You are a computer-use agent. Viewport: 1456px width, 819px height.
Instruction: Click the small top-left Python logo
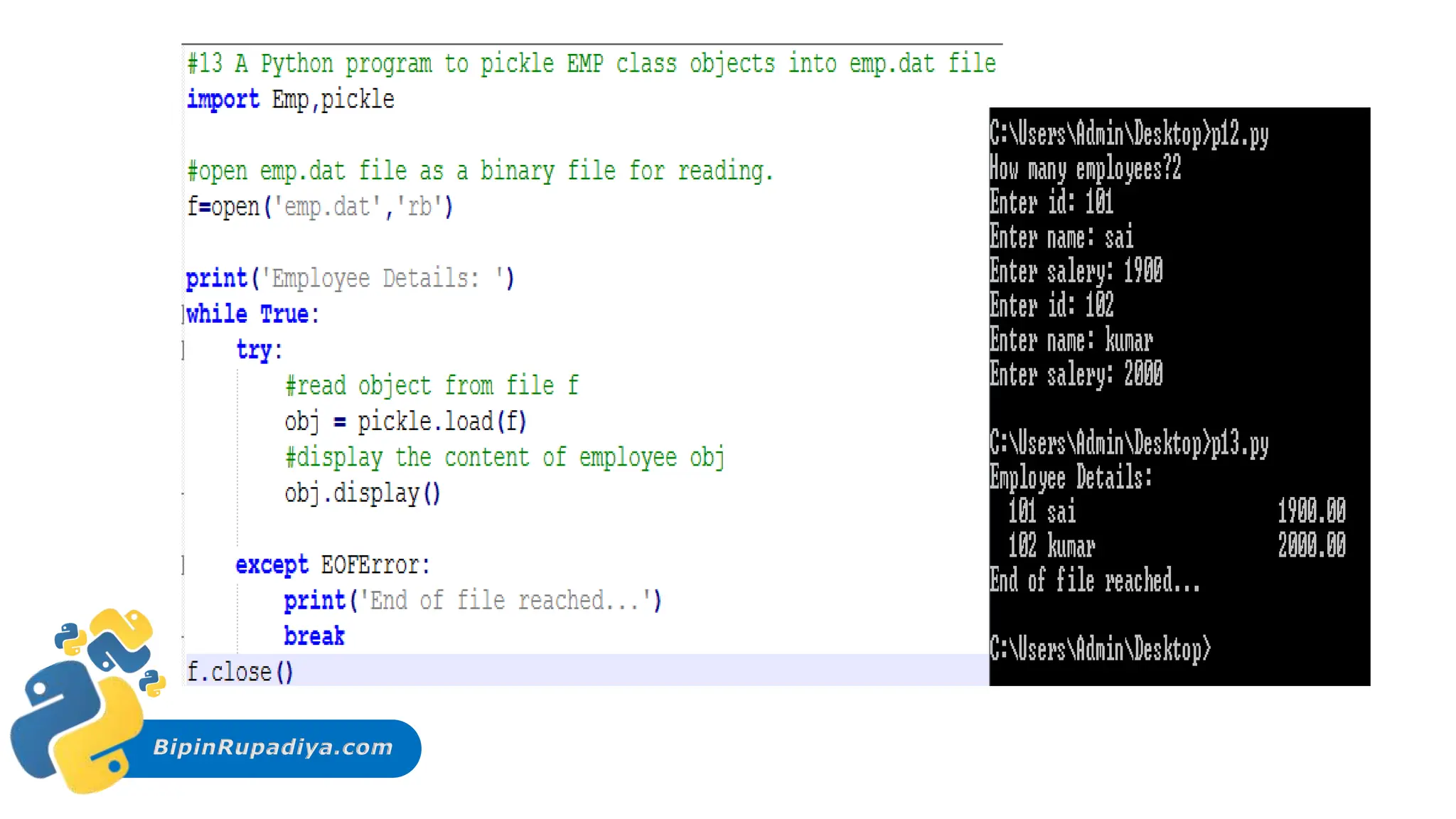pyautogui.click(x=70, y=638)
